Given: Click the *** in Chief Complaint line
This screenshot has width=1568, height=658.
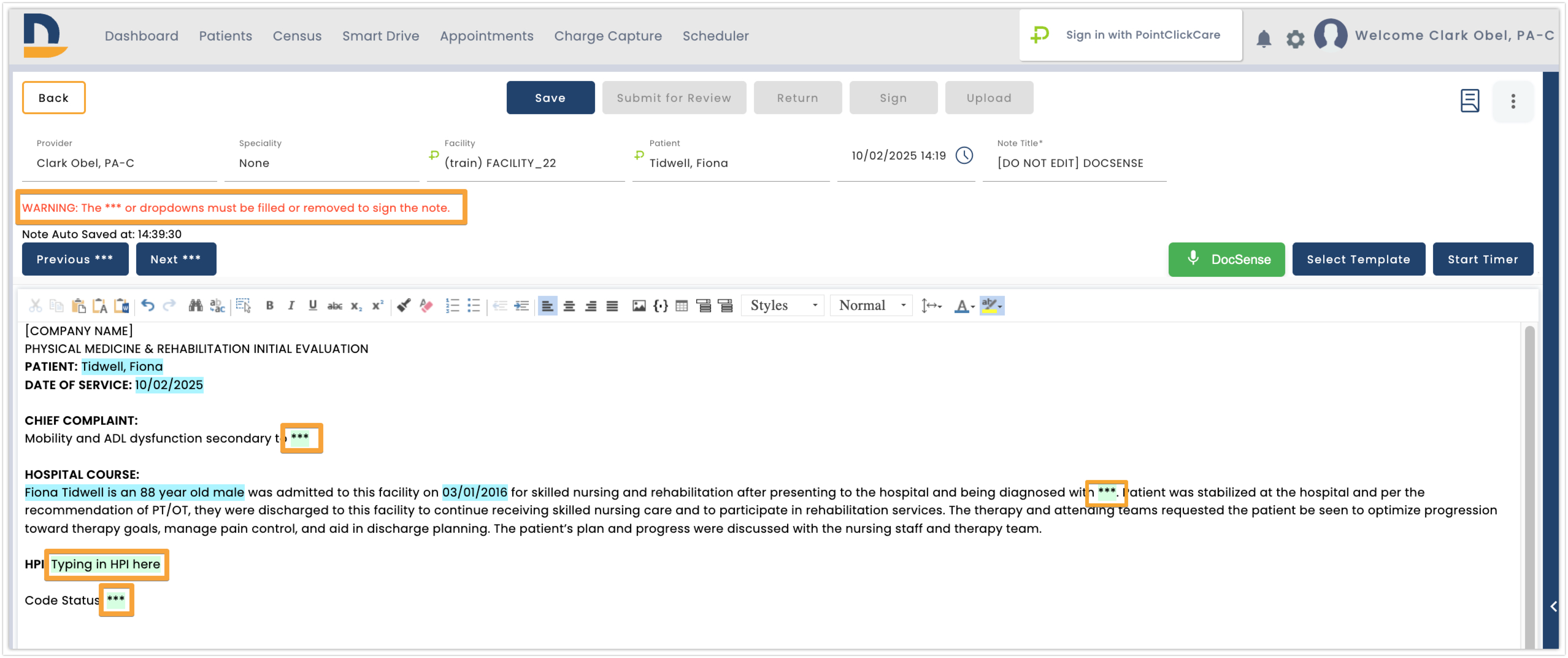Looking at the screenshot, I should (x=300, y=437).
